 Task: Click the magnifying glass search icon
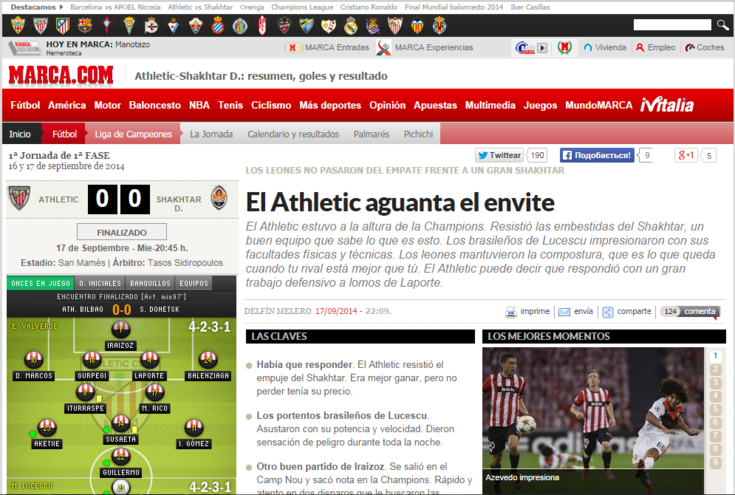pyautogui.click(x=722, y=24)
